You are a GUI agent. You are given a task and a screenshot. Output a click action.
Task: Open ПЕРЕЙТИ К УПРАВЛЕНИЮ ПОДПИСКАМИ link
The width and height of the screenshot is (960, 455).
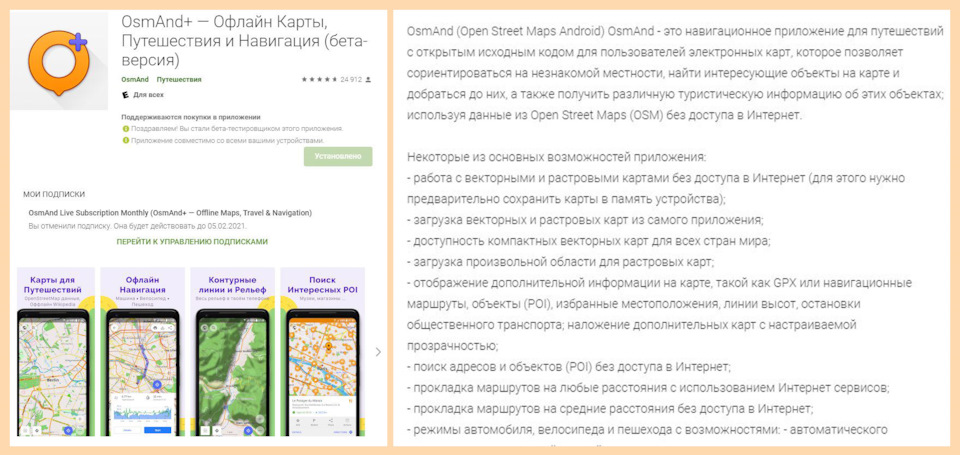pyautogui.click(x=192, y=242)
